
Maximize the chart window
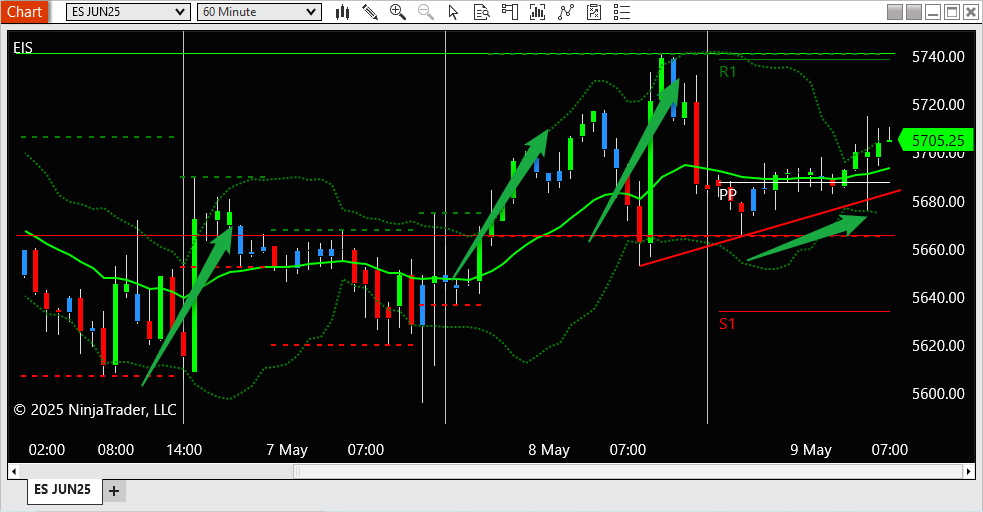pos(952,12)
